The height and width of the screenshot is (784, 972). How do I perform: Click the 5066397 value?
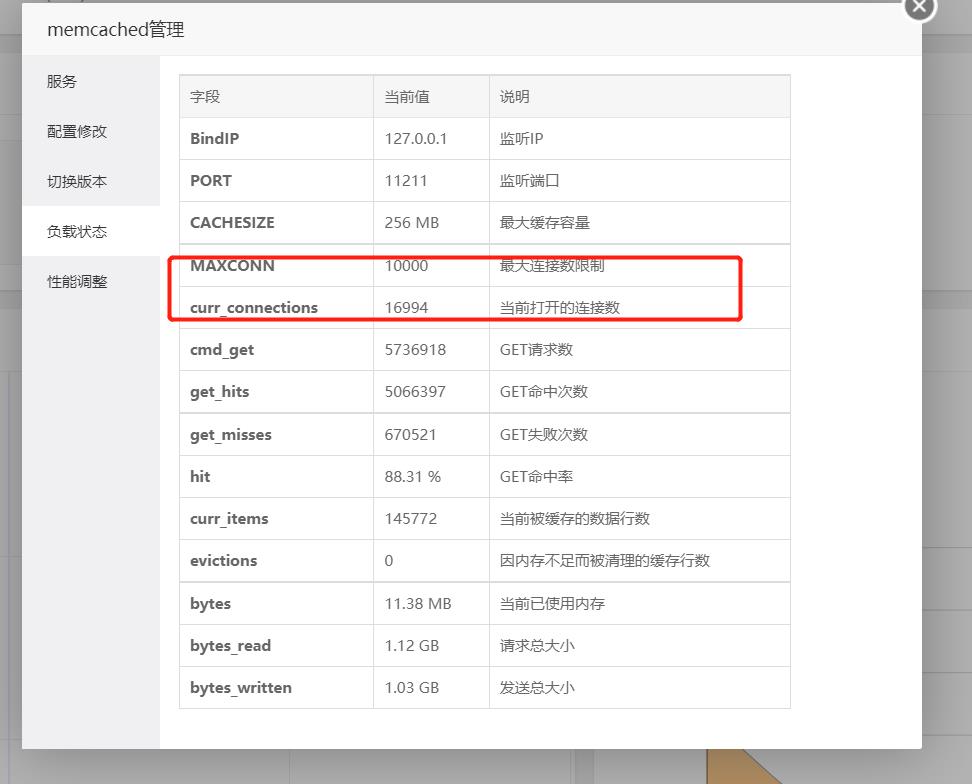click(415, 392)
